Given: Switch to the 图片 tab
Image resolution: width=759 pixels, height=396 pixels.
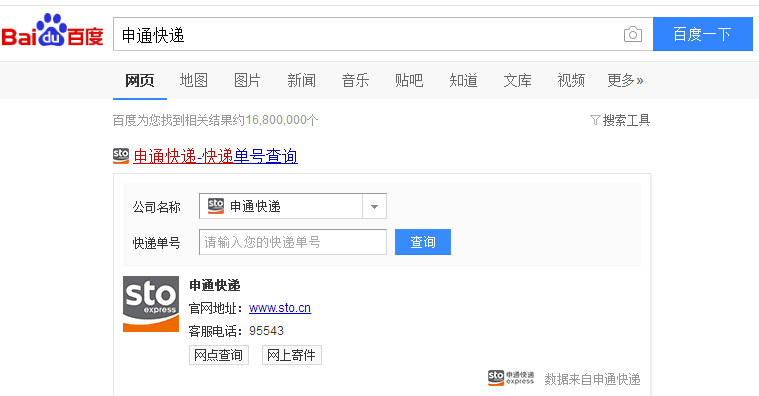Looking at the screenshot, I should click(x=247, y=80).
